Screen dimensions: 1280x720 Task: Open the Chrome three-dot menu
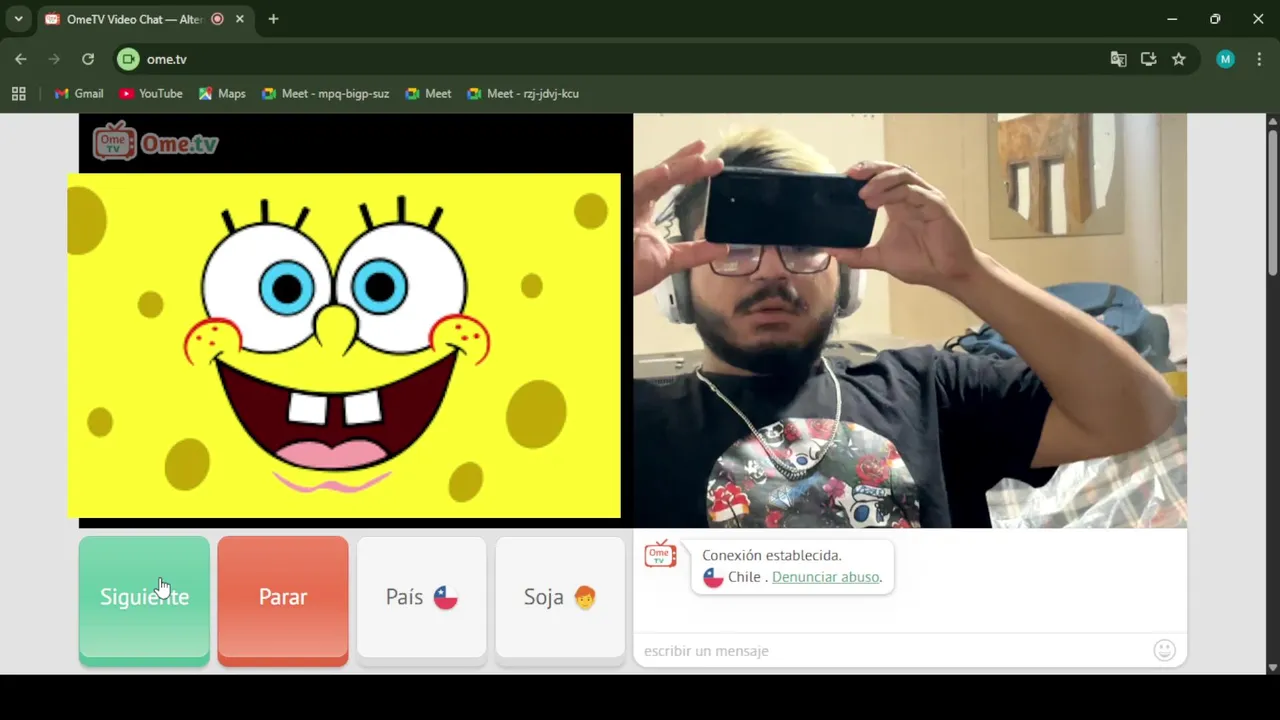coord(1259,59)
